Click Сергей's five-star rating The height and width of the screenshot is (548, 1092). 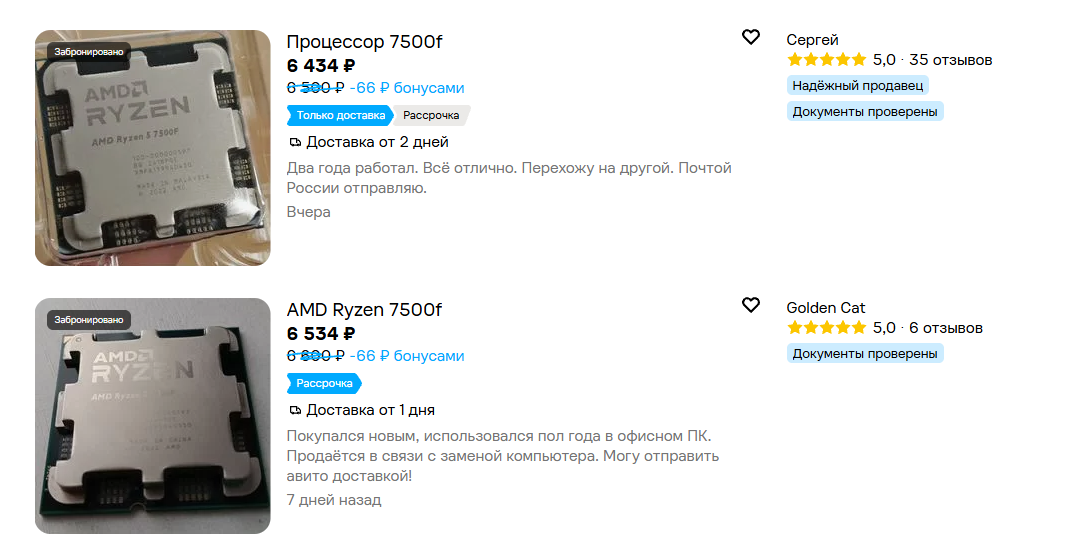click(x=827, y=60)
